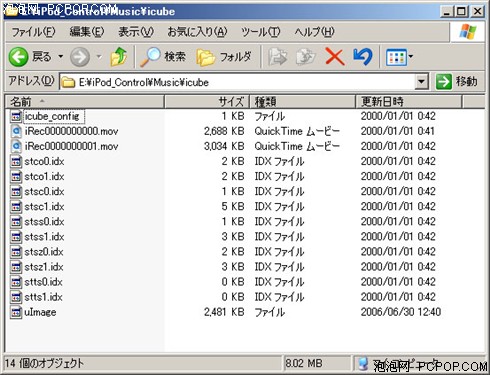This screenshot has width=490, height=375.
Task: Maximize the Explorer window
Action: click(462, 12)
